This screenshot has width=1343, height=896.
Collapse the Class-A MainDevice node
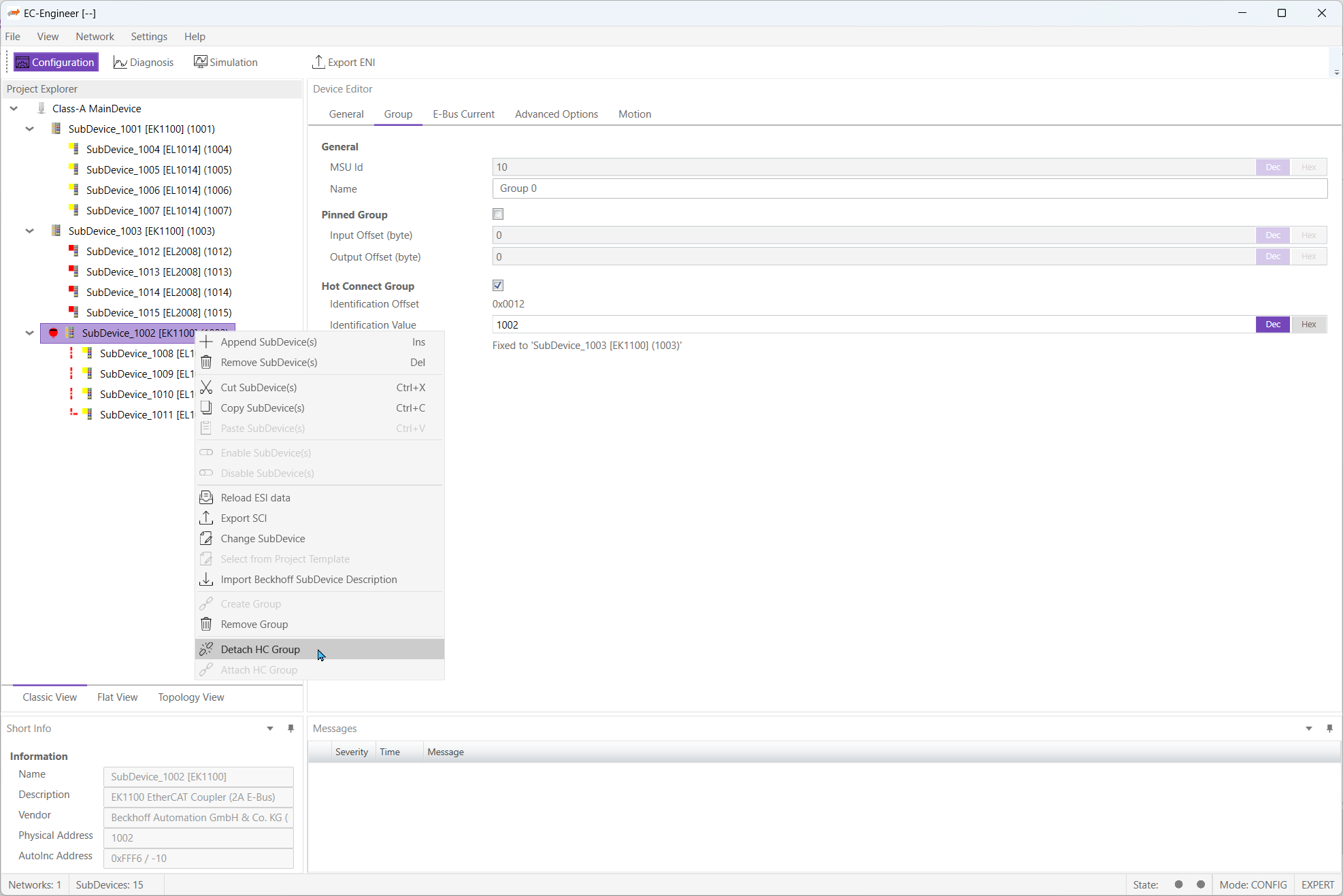coord(14,108)
